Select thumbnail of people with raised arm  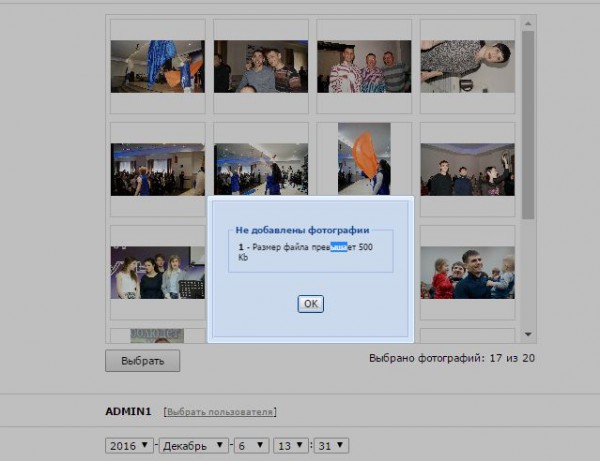pyautogui.click(x=467, y=169)
